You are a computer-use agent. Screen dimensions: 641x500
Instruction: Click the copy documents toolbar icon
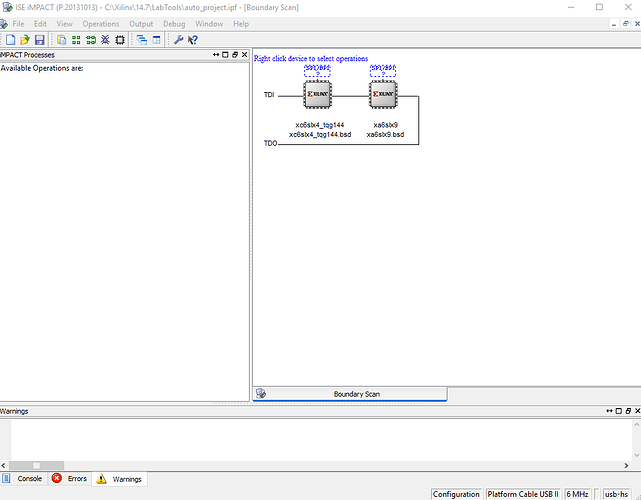(x=62, y=40)
